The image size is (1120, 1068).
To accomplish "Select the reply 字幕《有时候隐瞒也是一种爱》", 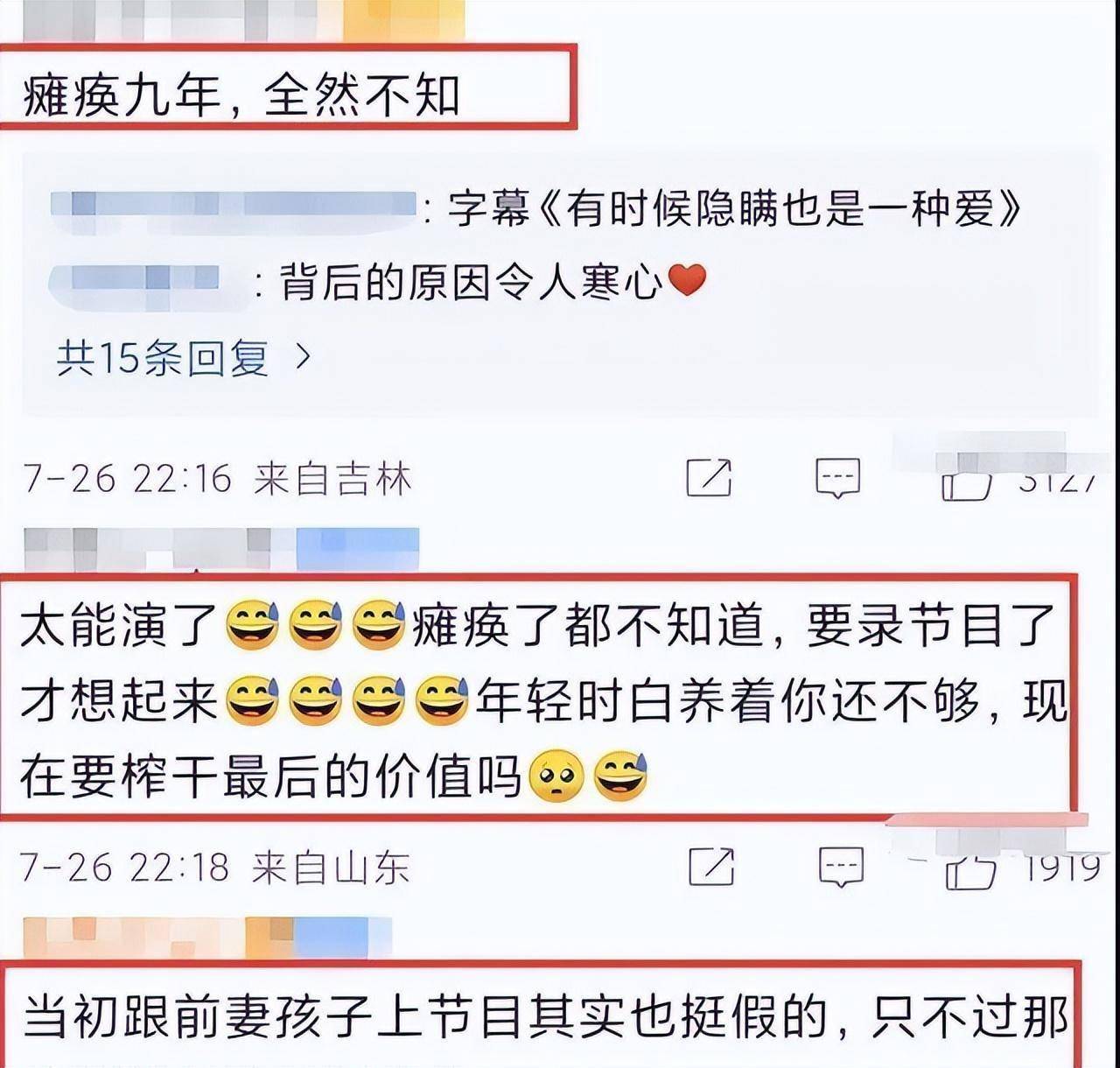I will click(x=734, y=210).
